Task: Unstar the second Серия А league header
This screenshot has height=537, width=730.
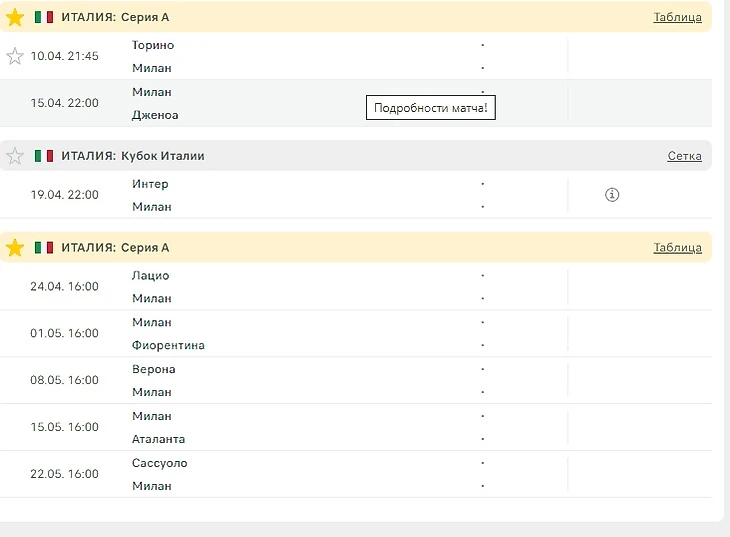Action: (15, 247)
